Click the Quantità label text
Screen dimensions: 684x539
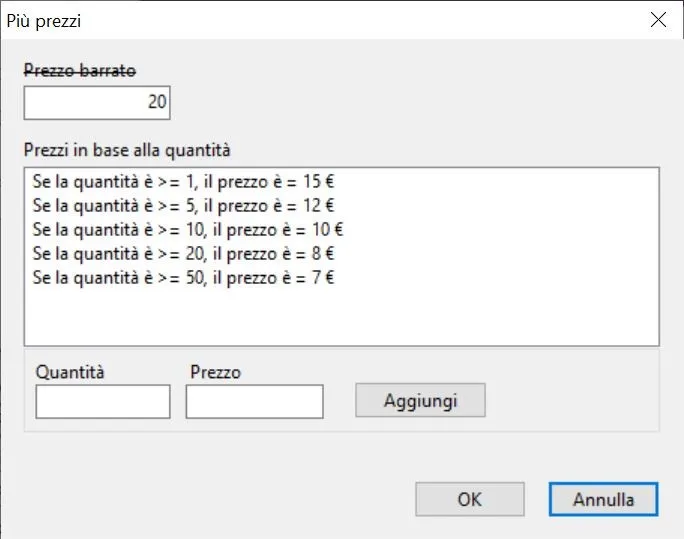[x=70, y=372]
